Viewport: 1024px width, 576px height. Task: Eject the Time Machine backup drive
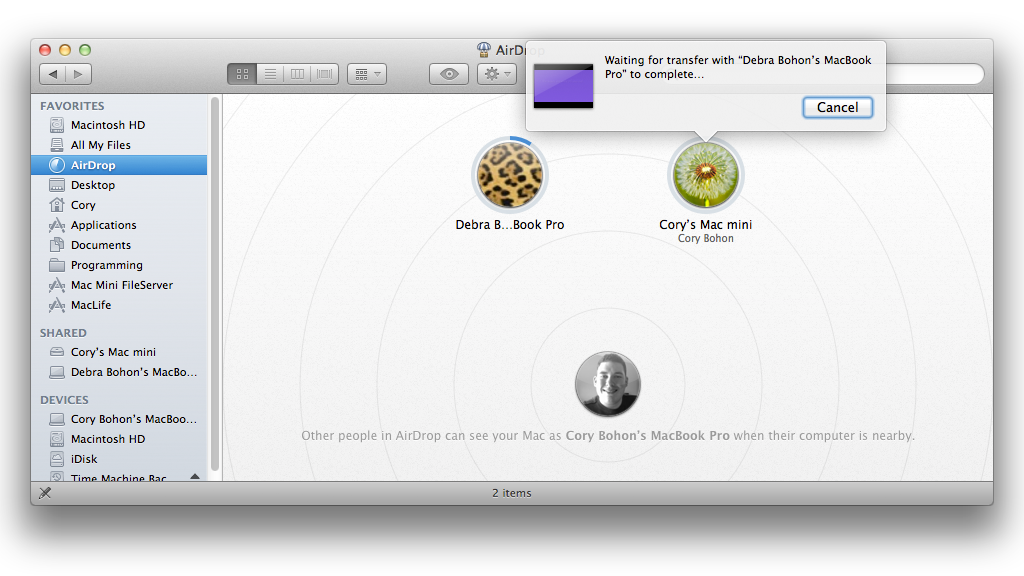(195, 477)
